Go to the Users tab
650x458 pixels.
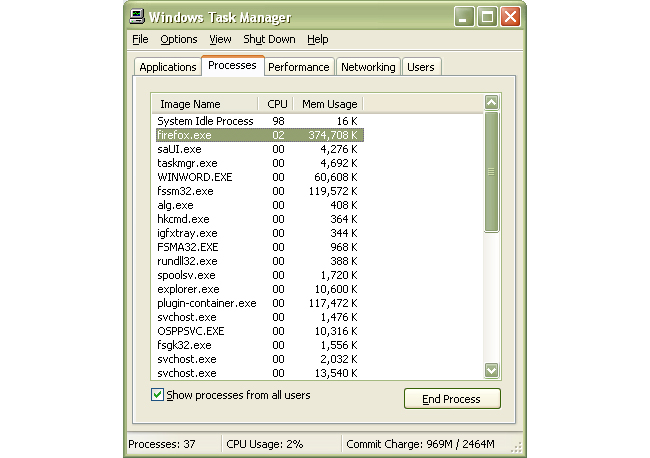pos(421,67)
